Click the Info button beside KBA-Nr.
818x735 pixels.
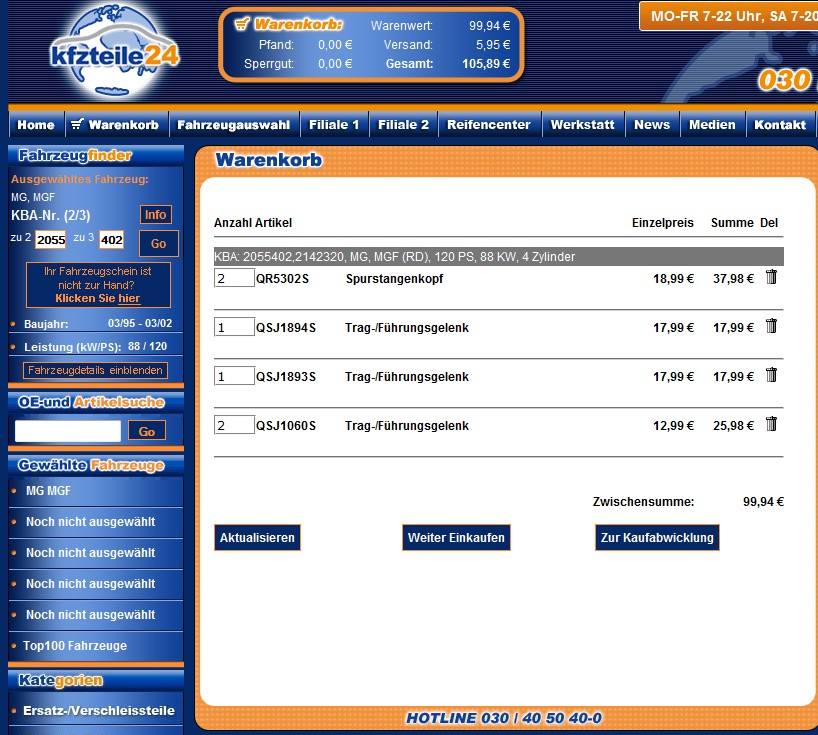click(x=155, y=215)
